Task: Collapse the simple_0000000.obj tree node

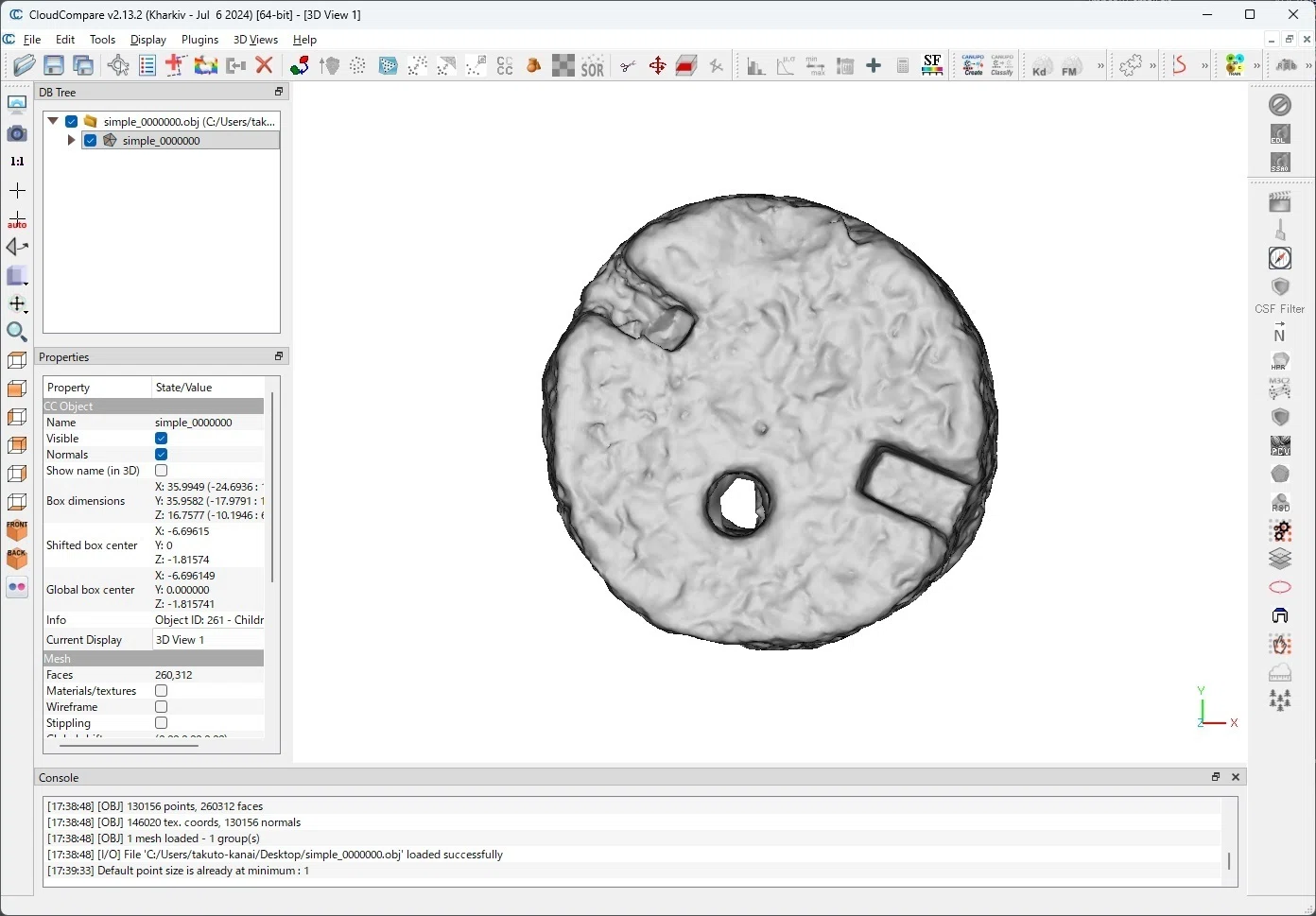Action: (54, 121)
